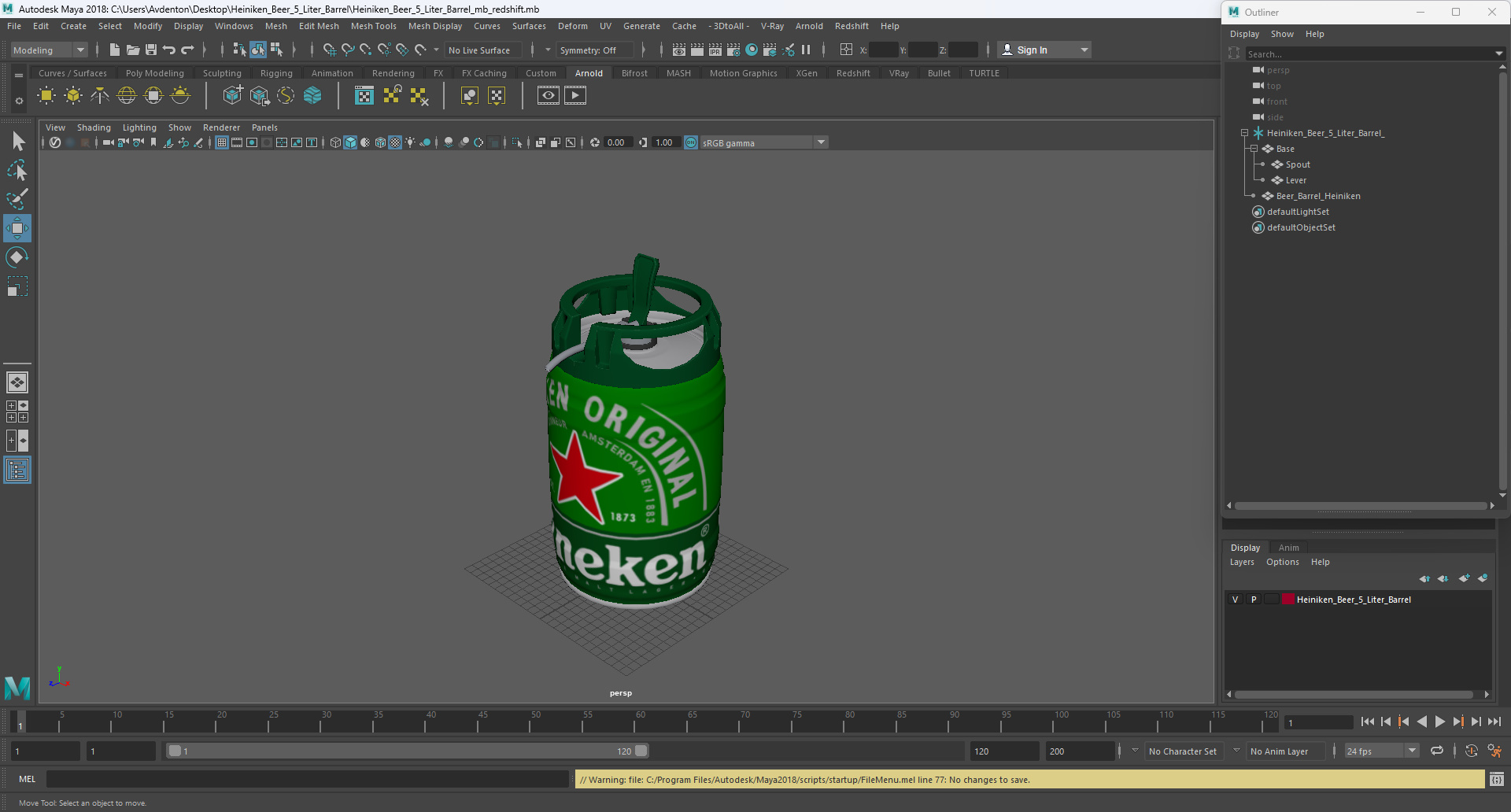Screen dimensions: 1511x812
Task: Switch to the Rigging shelf tab
Action: pyautogui.click(x=276, y=73)
